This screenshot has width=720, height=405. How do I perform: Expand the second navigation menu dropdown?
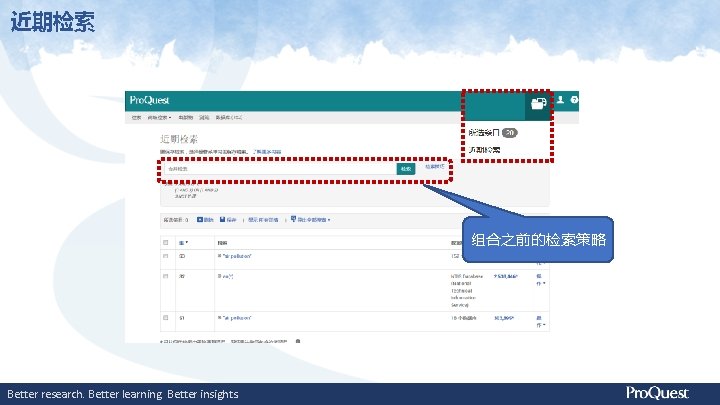159,118
